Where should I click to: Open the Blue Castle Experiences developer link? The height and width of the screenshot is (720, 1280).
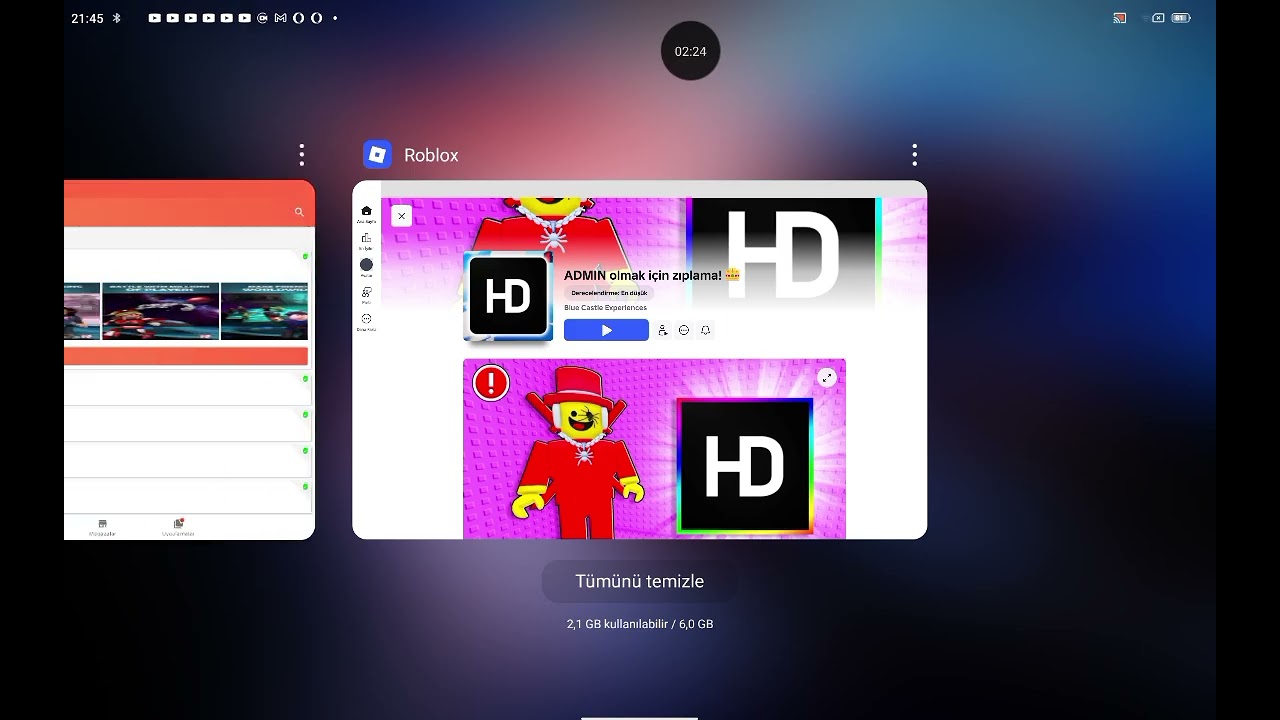point(605,308)
